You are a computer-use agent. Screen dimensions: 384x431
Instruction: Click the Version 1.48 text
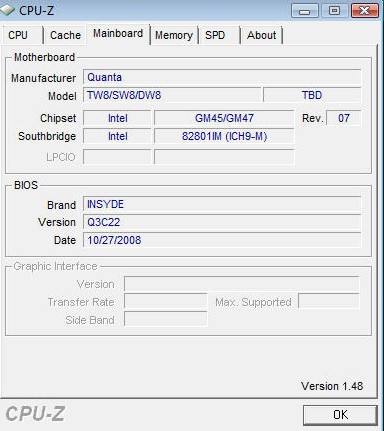(x=332, y=386)
